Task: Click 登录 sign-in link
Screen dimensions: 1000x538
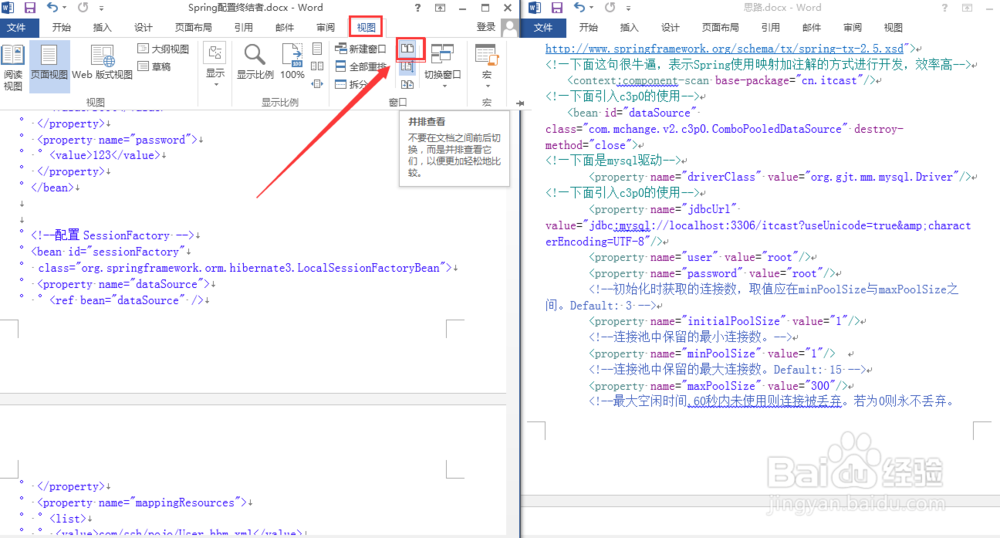Action: click(486, 27)
